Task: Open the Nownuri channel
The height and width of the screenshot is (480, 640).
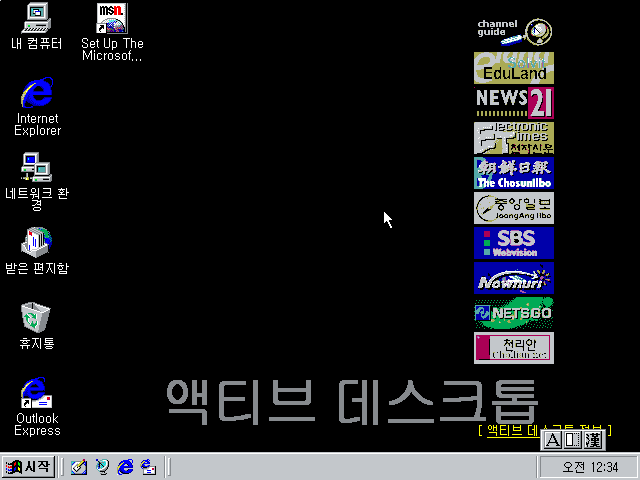Action: pyautogui.click(x=514, y=278)
